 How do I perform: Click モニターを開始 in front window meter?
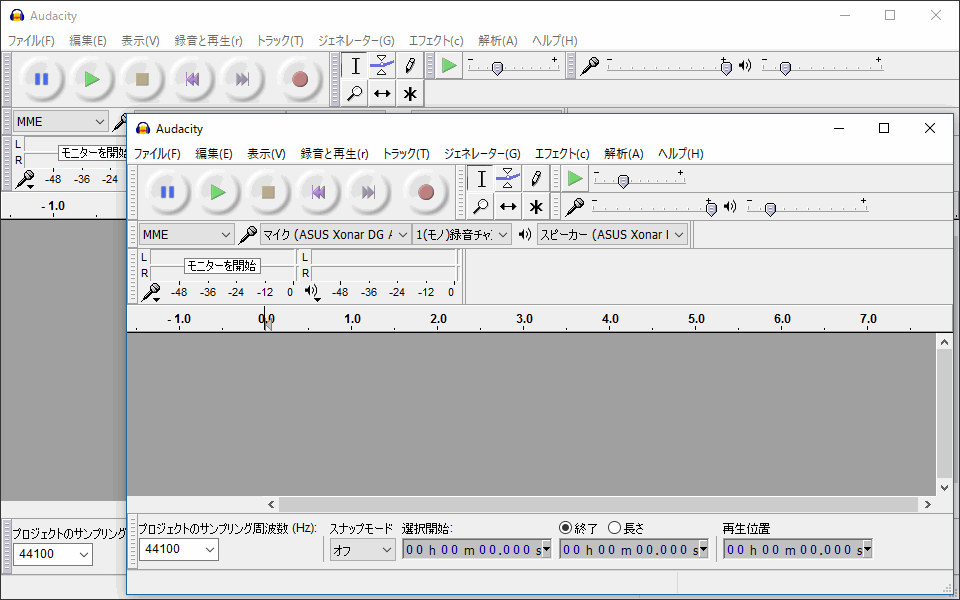click(222, 266)
